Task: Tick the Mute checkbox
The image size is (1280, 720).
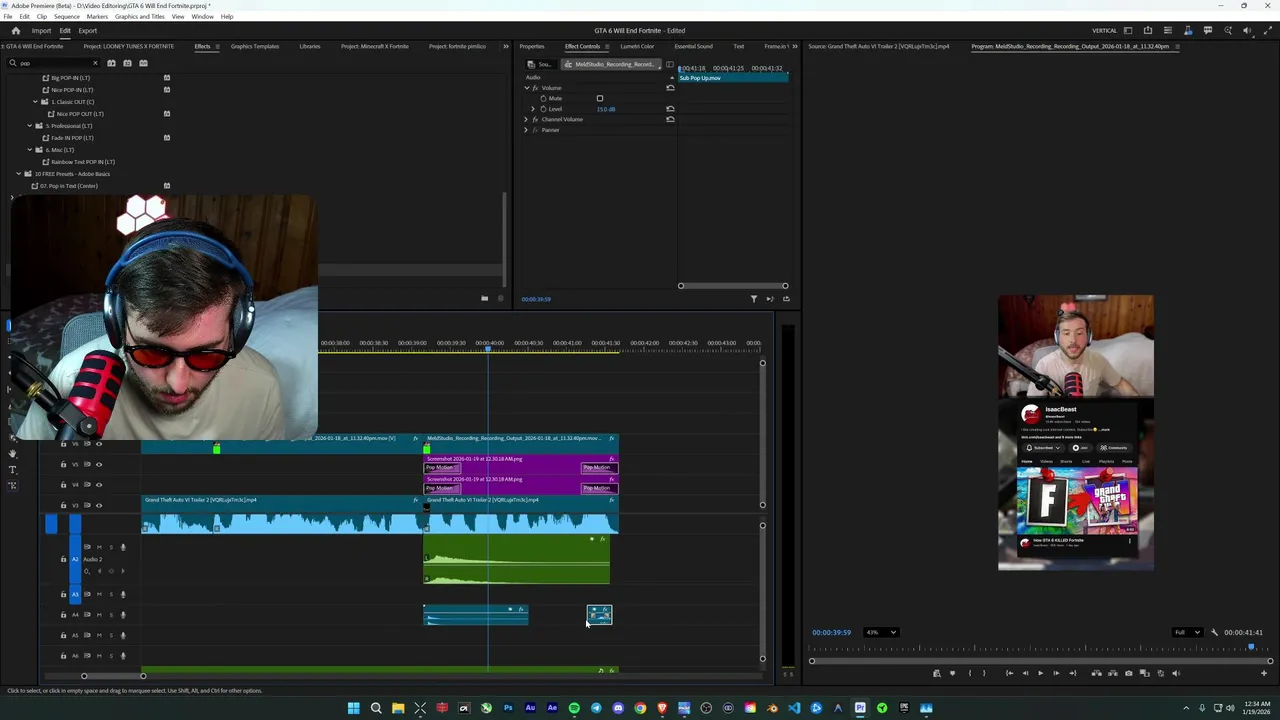Action: click(600, 98)
